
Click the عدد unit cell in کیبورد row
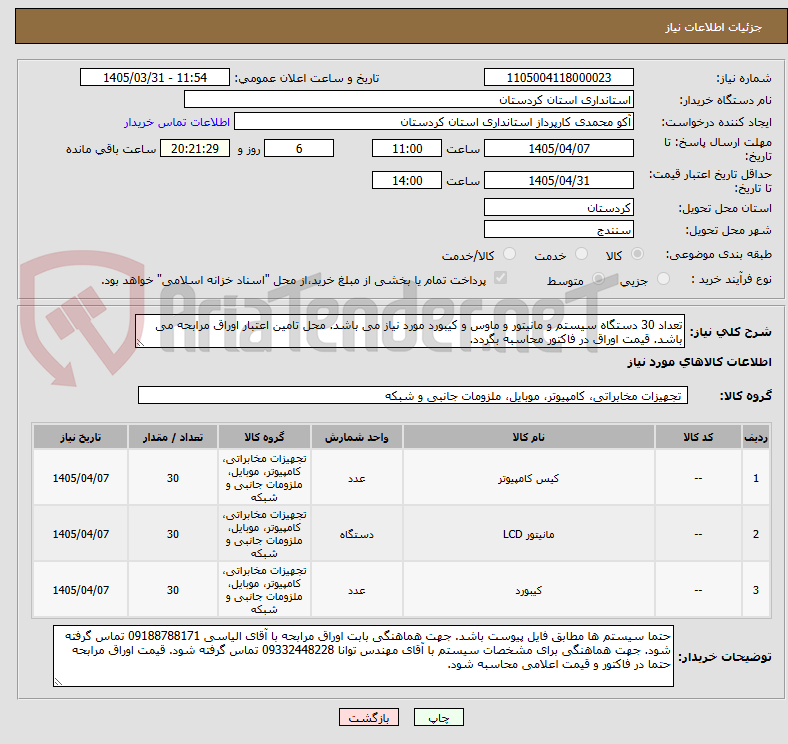pyautogui.click(x=357, y=590)
